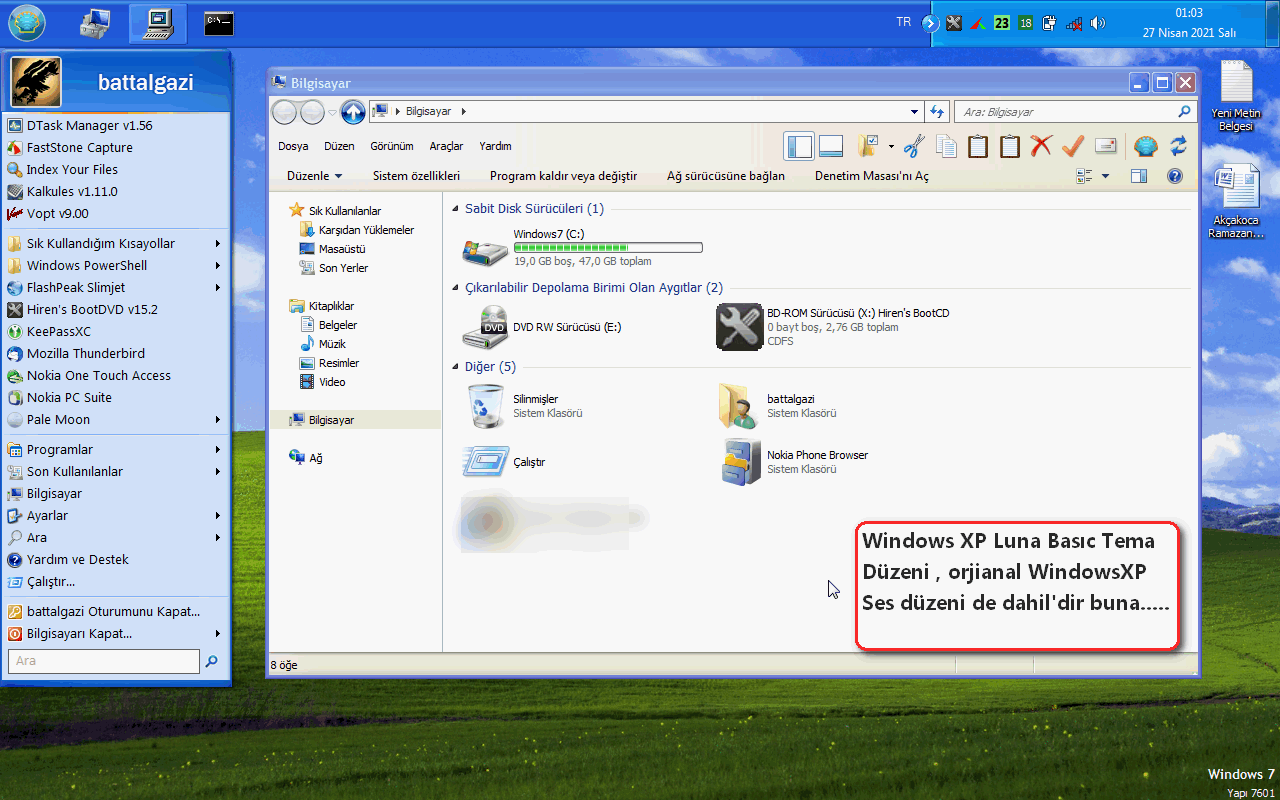Open the Yardım menu

[495, 146]
